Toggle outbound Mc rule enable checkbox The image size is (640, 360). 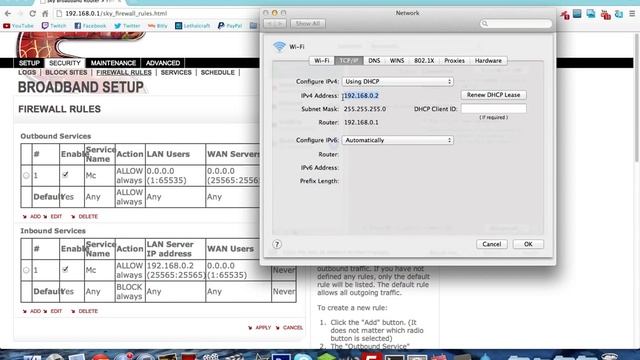(x=65, y=175)
